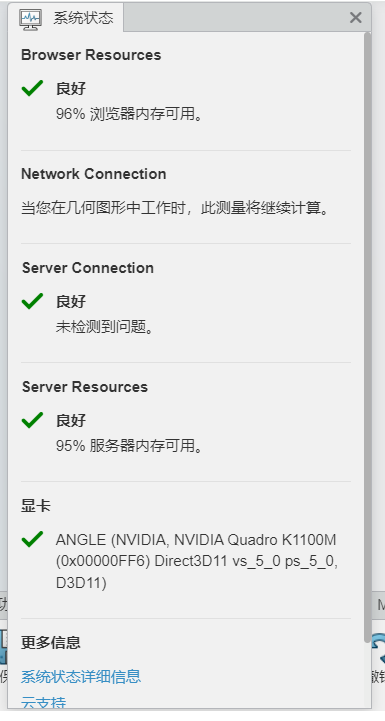
Task: Click the system status monitor icon
Action: point(31,18)
